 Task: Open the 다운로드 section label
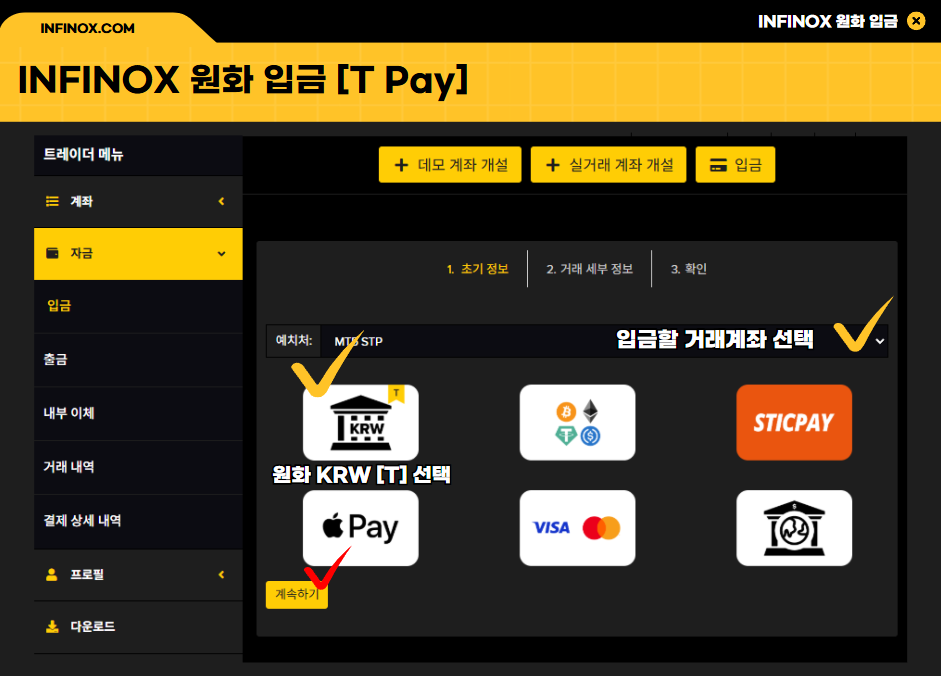tap(93, 627)
